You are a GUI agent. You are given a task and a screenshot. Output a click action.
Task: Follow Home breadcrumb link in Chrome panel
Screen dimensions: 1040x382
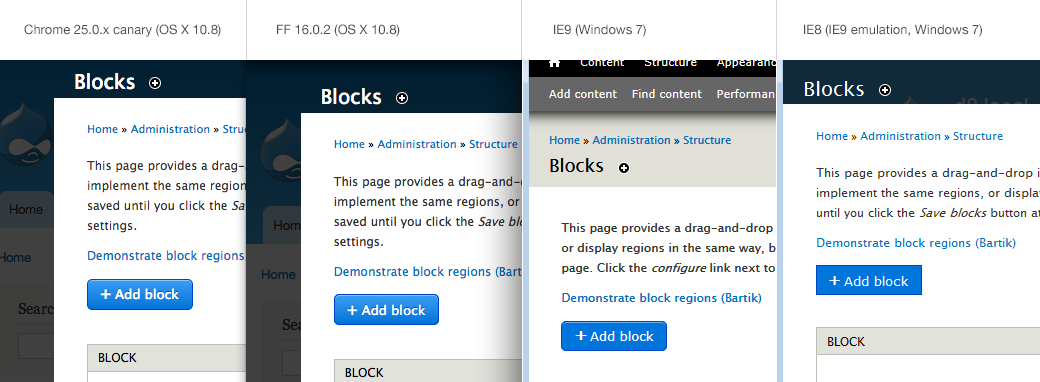click(102, 129)
